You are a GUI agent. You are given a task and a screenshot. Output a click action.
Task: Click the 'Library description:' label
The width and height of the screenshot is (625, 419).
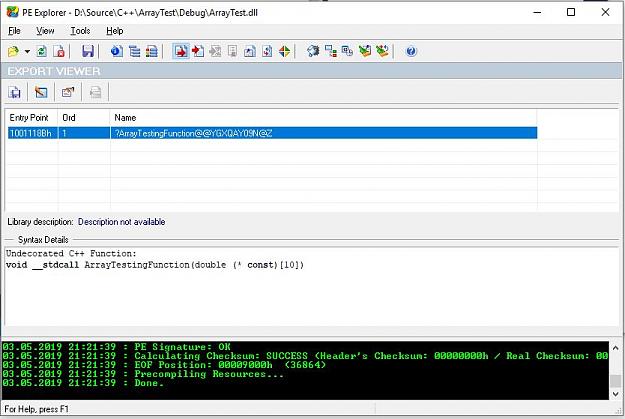(40, 222)
